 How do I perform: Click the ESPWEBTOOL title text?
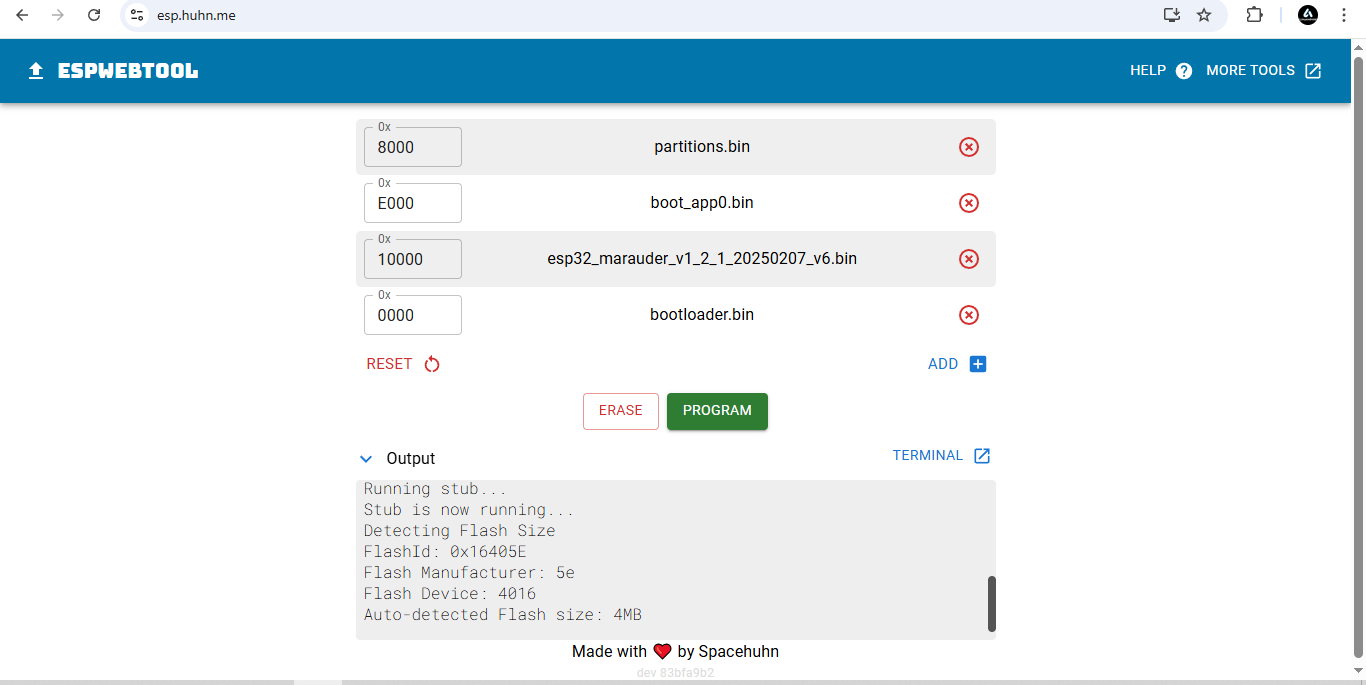(128, 71)
